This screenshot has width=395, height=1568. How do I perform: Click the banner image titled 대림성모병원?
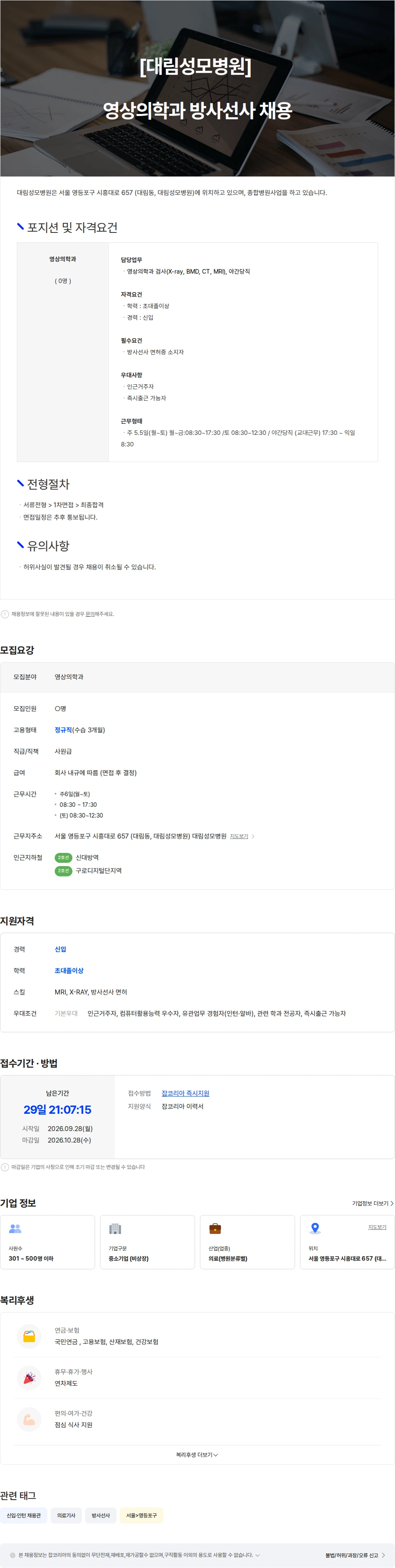[x=197, y=88]
